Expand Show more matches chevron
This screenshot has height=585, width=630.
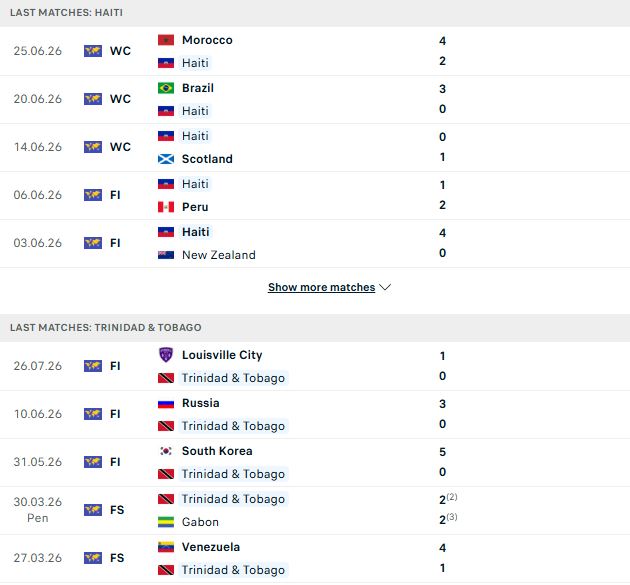[385, 287]
